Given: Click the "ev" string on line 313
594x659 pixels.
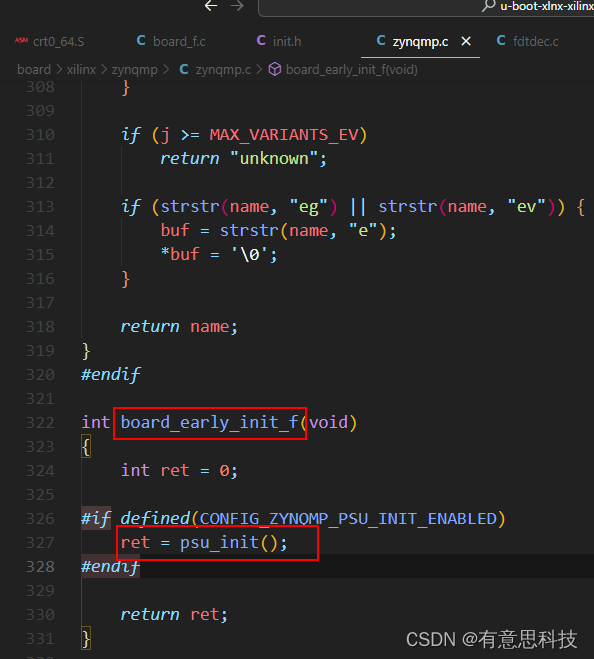Looking at the screenshot, I should click(x=526, y=207).
